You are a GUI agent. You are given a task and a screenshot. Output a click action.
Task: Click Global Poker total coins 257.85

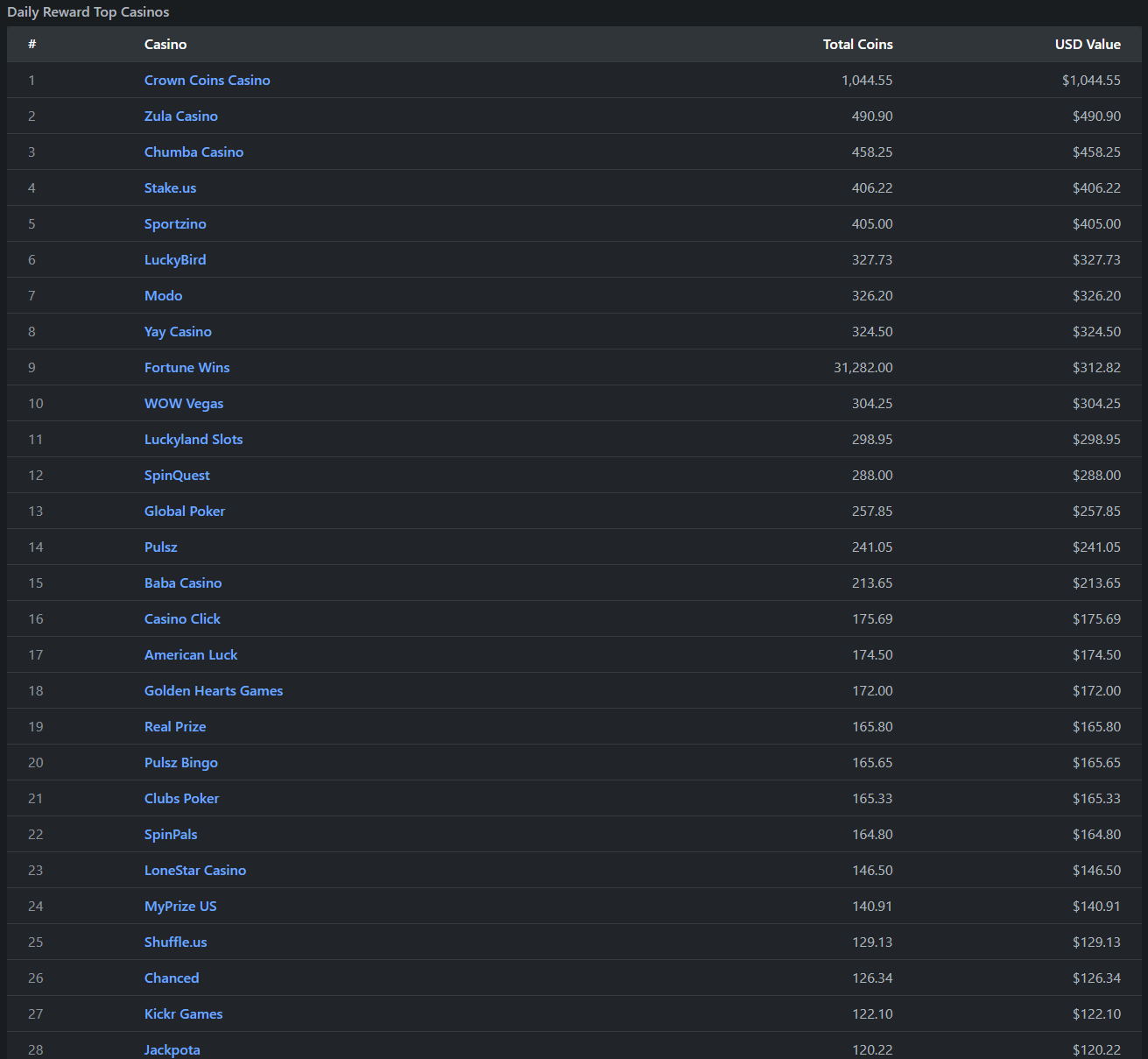(x=872, y=511)
